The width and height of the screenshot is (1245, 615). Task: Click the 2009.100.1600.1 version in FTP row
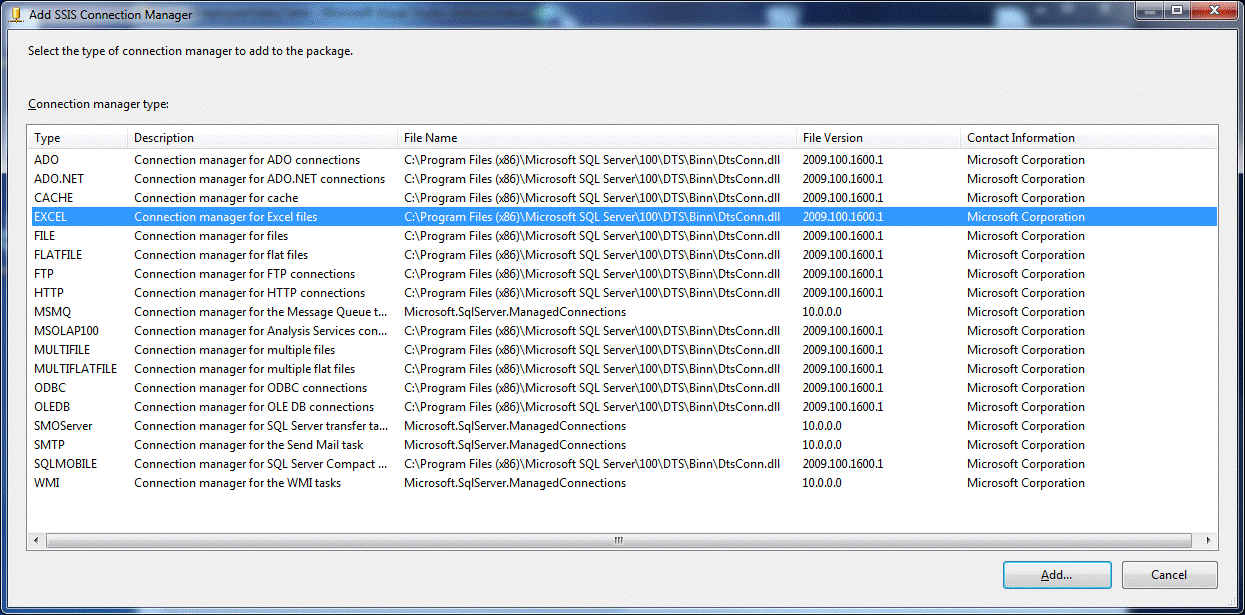[x=843, y=274]
